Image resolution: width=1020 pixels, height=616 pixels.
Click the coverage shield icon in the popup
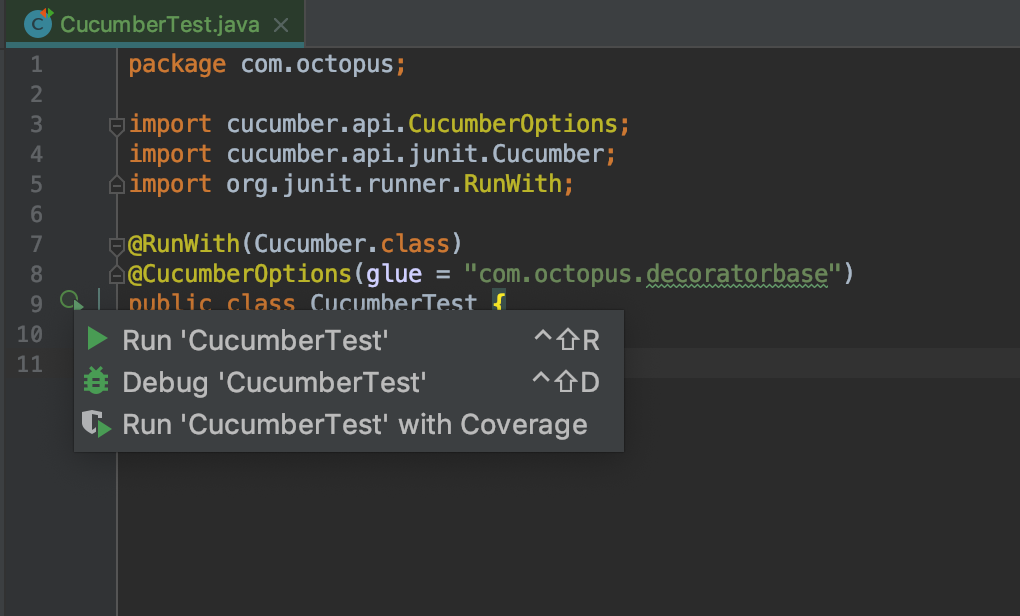[x=97, y=425]
